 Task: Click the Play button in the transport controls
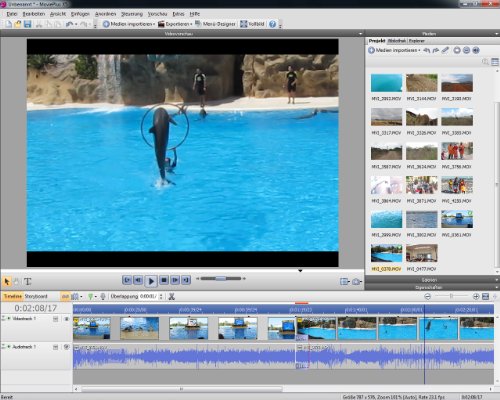tap(151, 281)
